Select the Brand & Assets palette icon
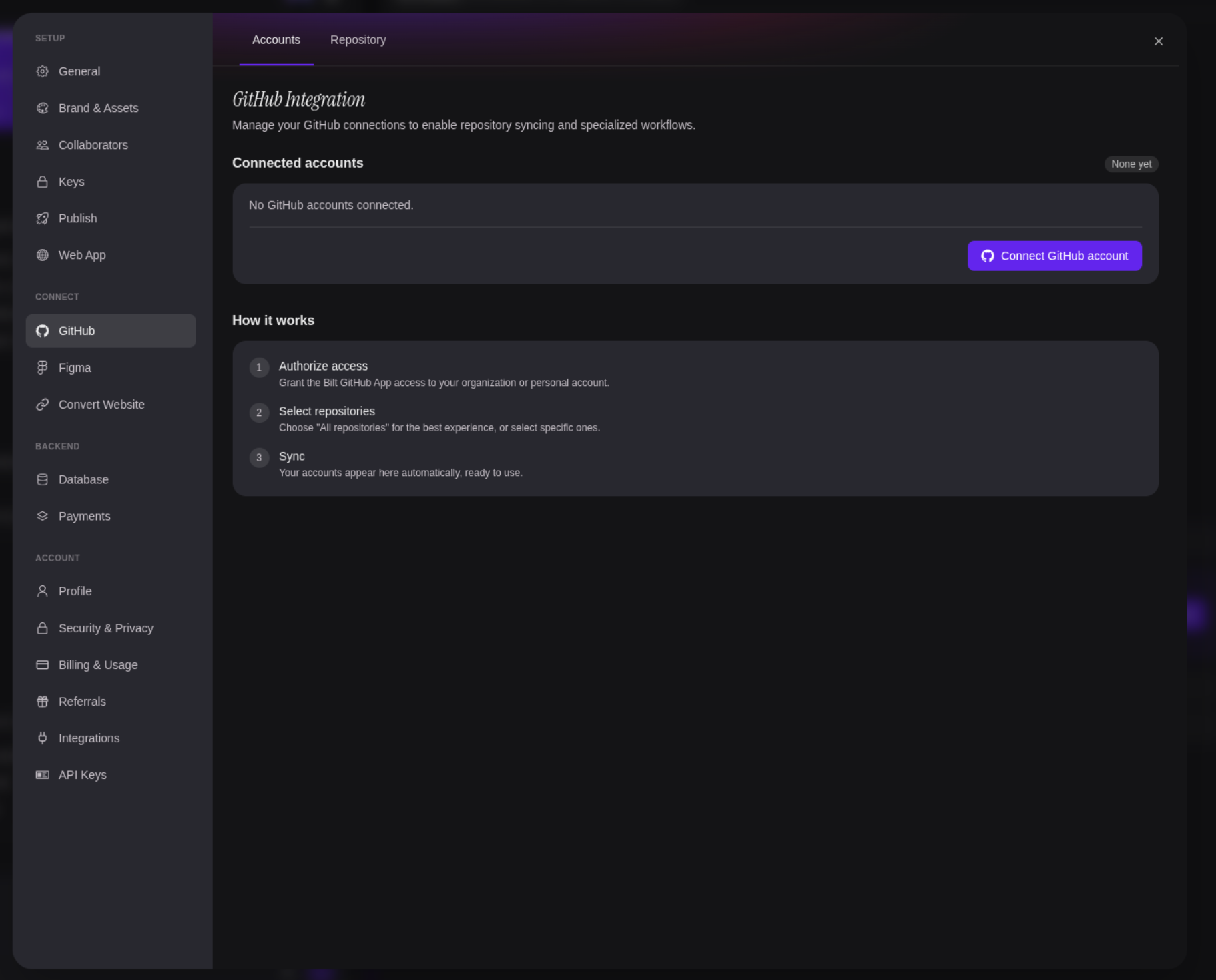 point(43,108)
